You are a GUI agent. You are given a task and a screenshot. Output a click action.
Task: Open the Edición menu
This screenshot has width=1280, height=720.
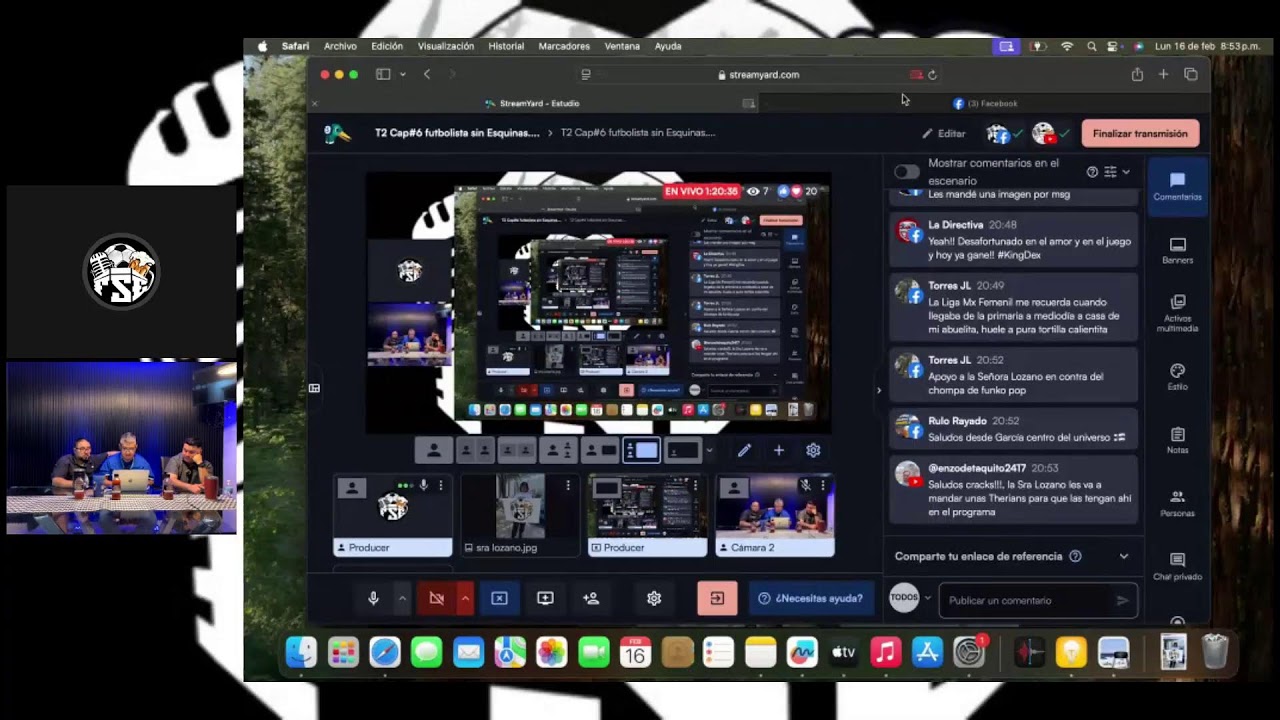point(387,46)
